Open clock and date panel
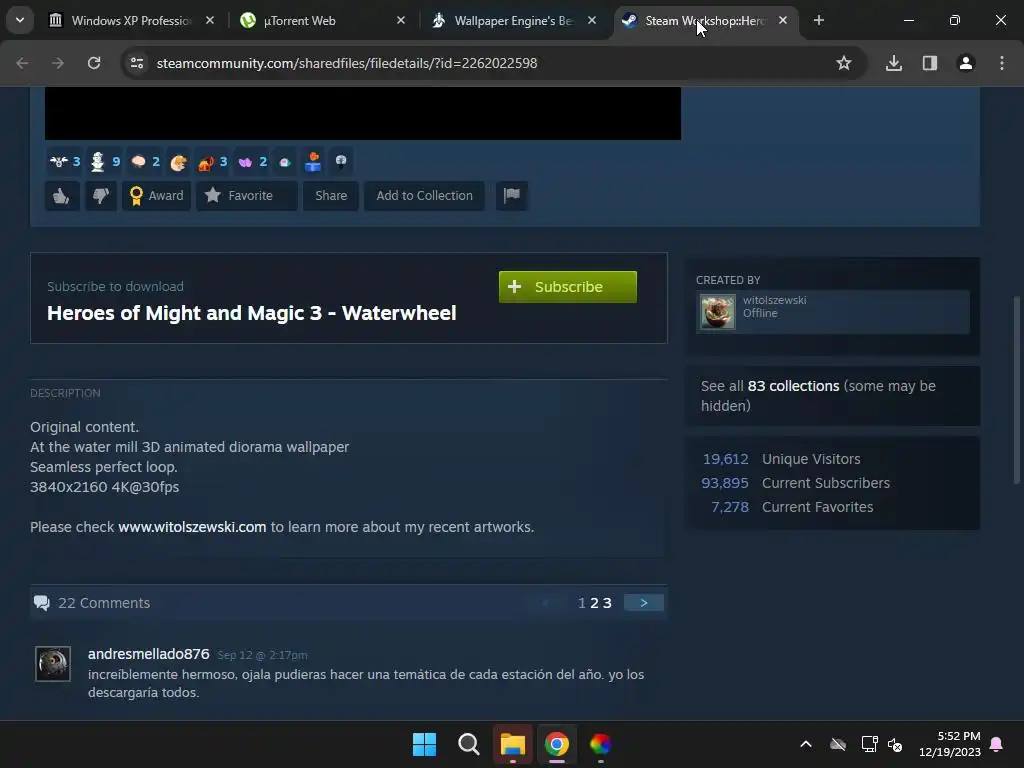Image resolution: width=1024 pixels, height=768 pixels. pos(950,744)
